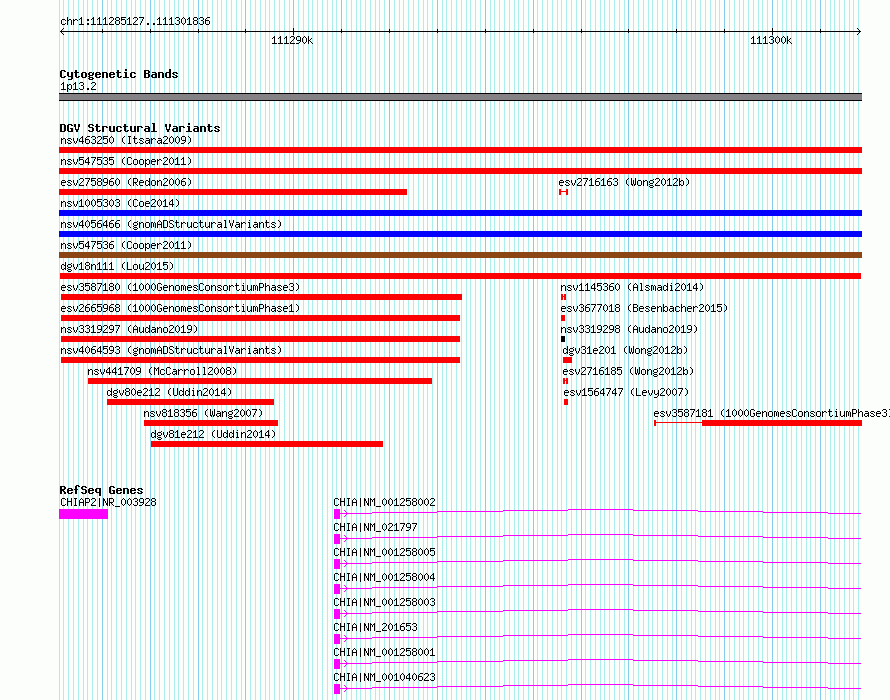Select the Cytogenetic Bands track heading

pos(119,74)
